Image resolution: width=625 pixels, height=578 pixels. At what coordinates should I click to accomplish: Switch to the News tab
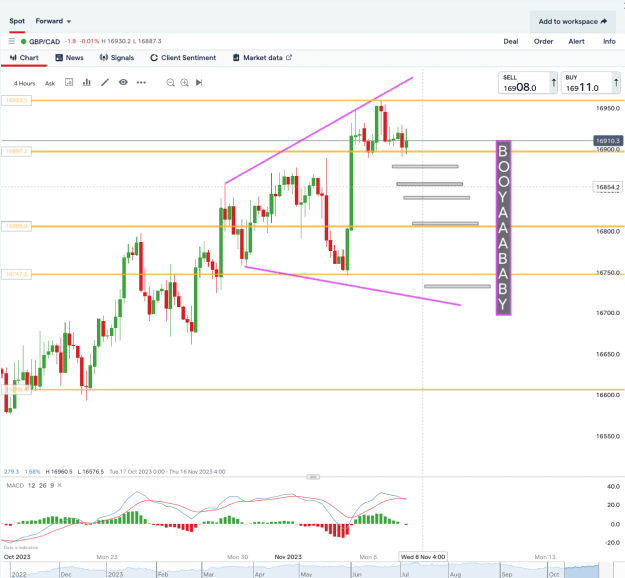click(x=69, y=58)
